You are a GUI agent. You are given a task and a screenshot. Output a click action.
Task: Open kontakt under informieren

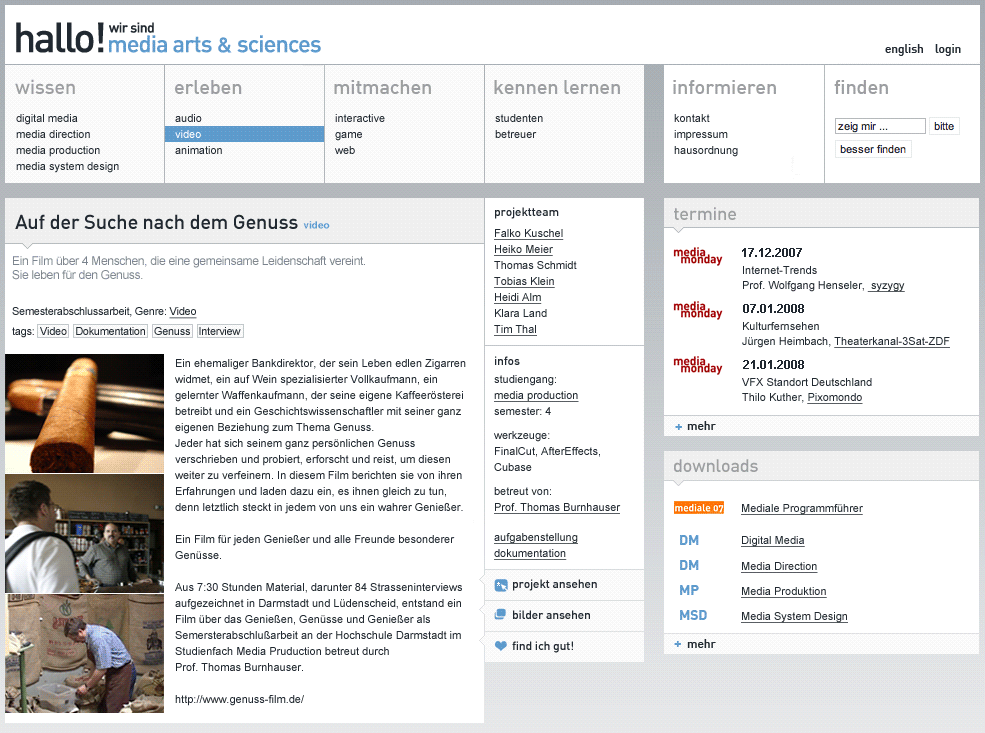coord(692,118)
